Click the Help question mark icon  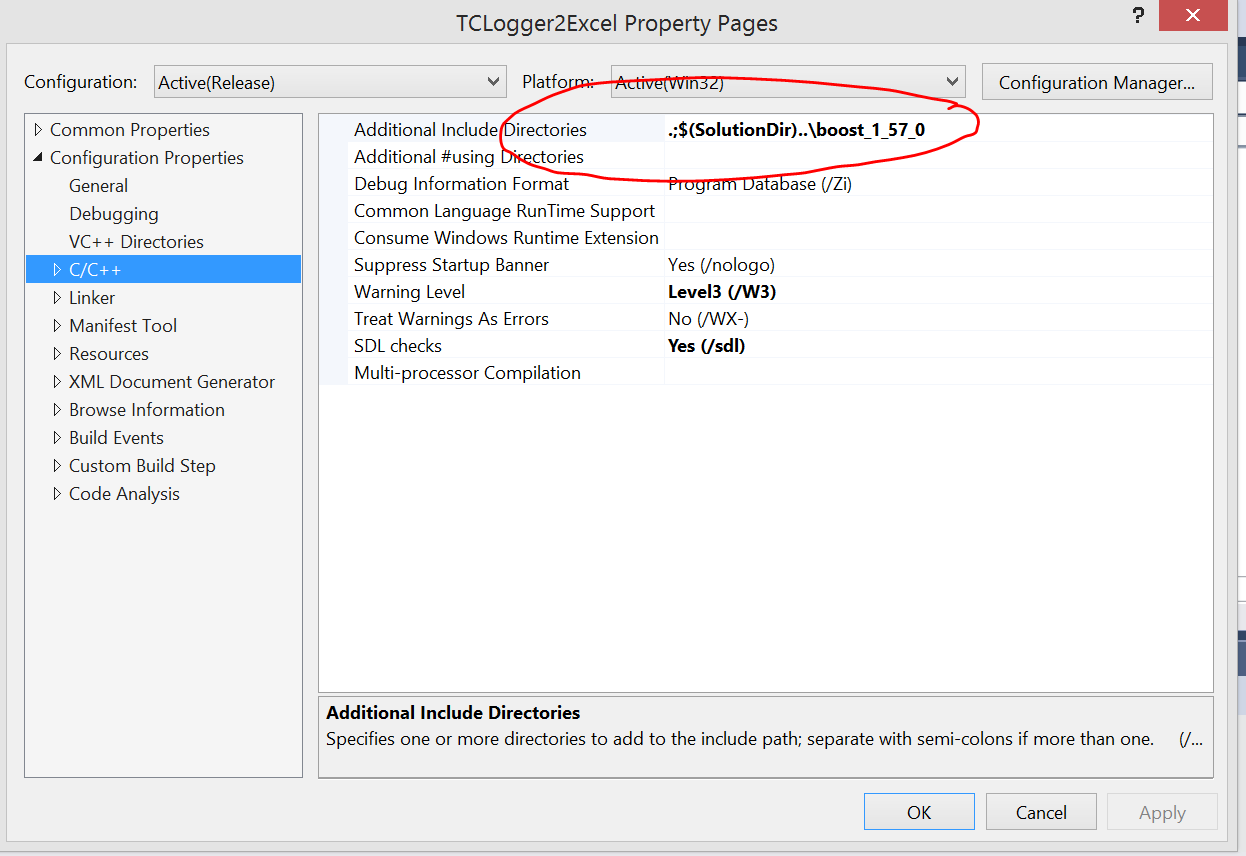(1138, 16)
